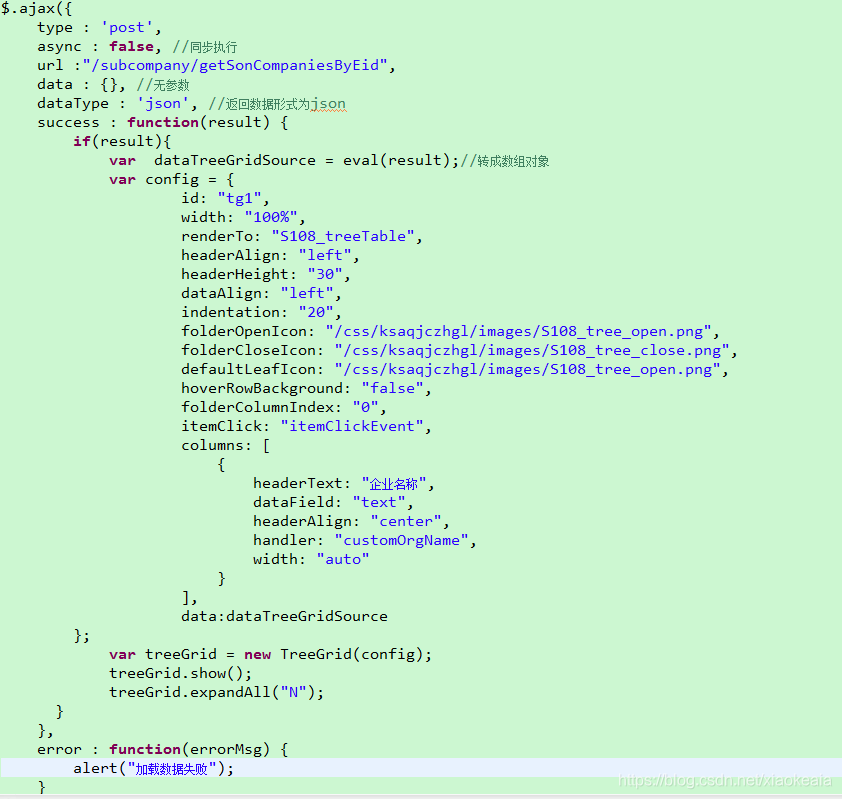Viewport: 842px width, 799px height.
Task: Click the defaultLeafIcon path string
Action: (x=527, y=369)
